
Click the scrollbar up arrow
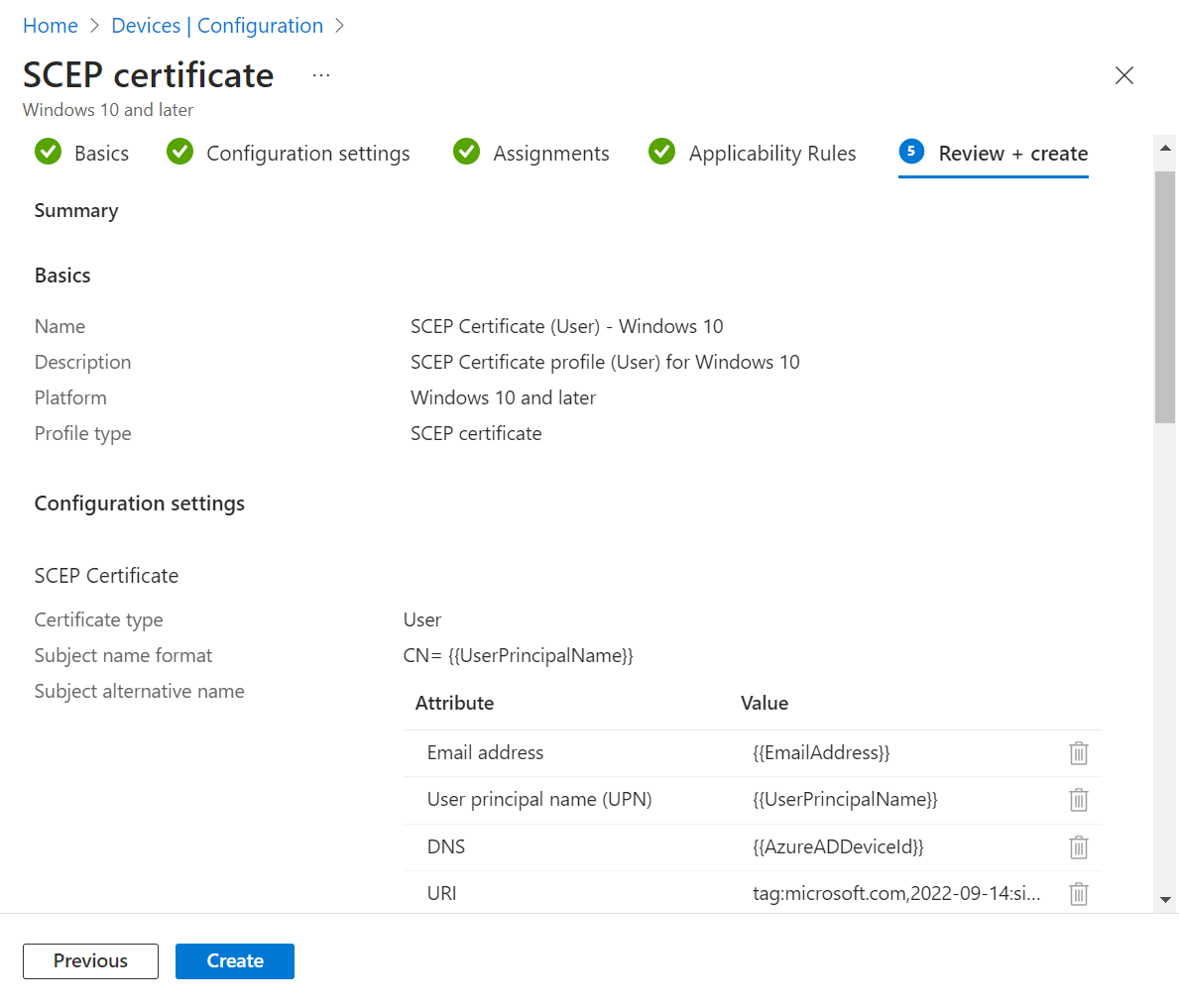tap(1165, 148)
